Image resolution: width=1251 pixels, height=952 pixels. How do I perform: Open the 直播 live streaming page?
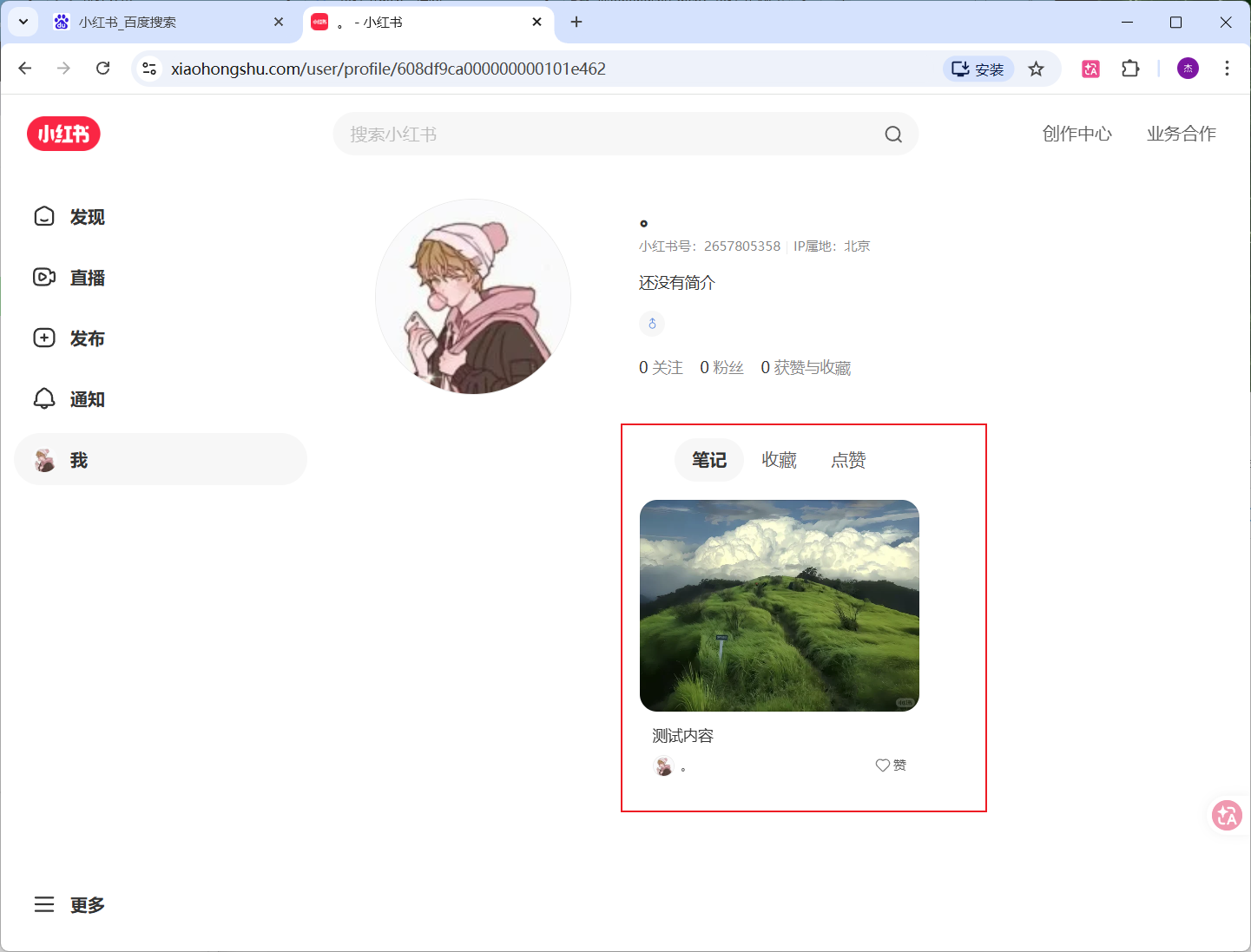point(69,278)
